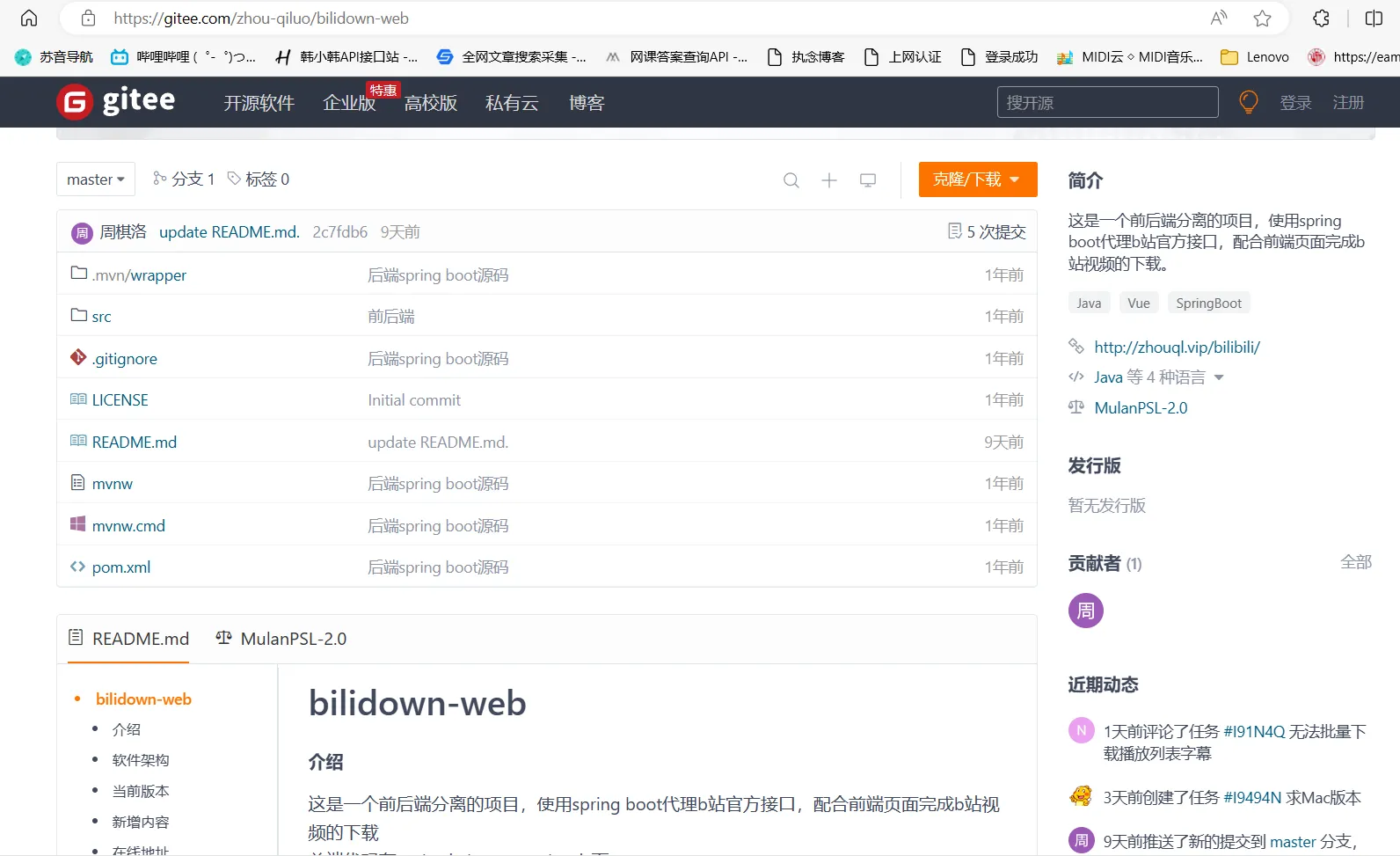
Task: Open the src folder
Action: (101, 317)
